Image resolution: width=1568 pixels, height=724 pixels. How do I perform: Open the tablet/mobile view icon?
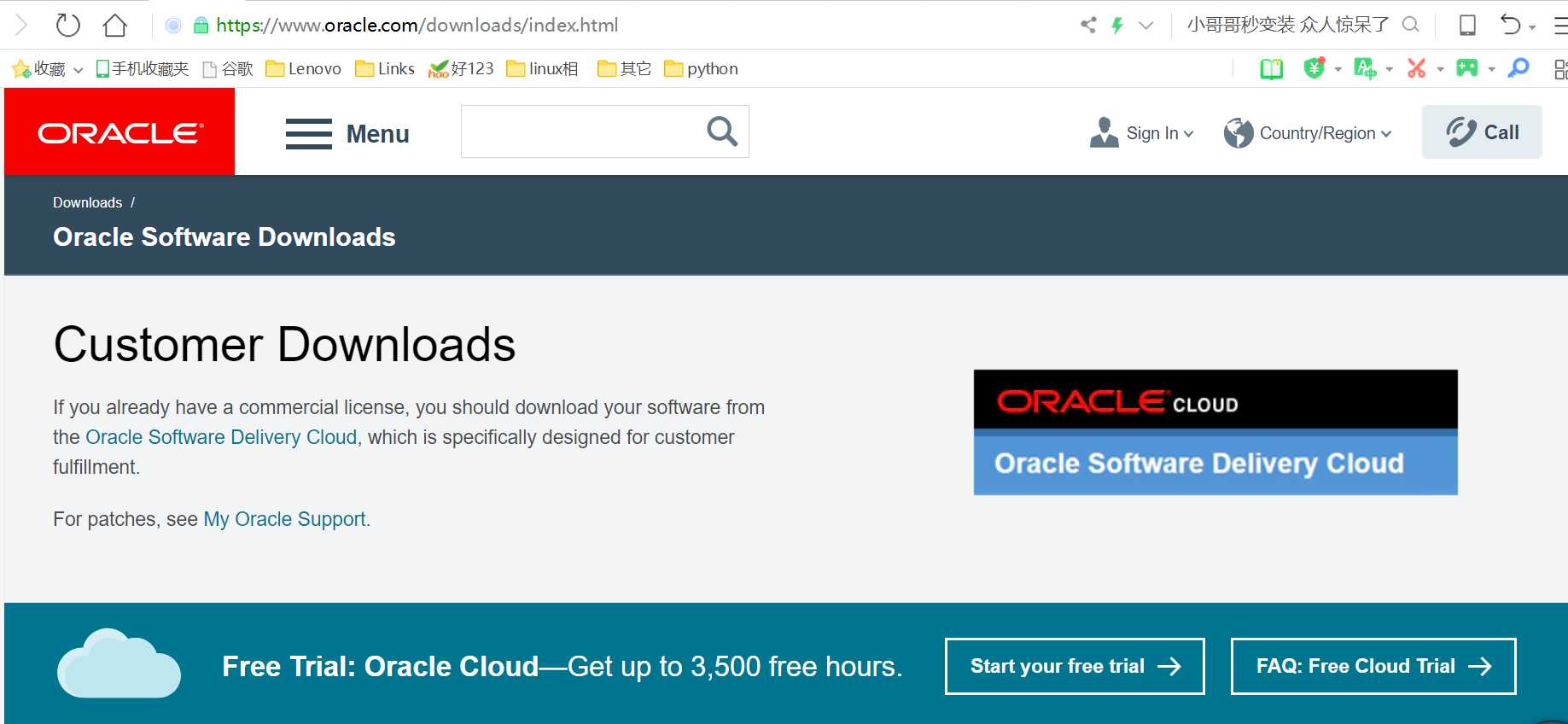(1467, 25)
